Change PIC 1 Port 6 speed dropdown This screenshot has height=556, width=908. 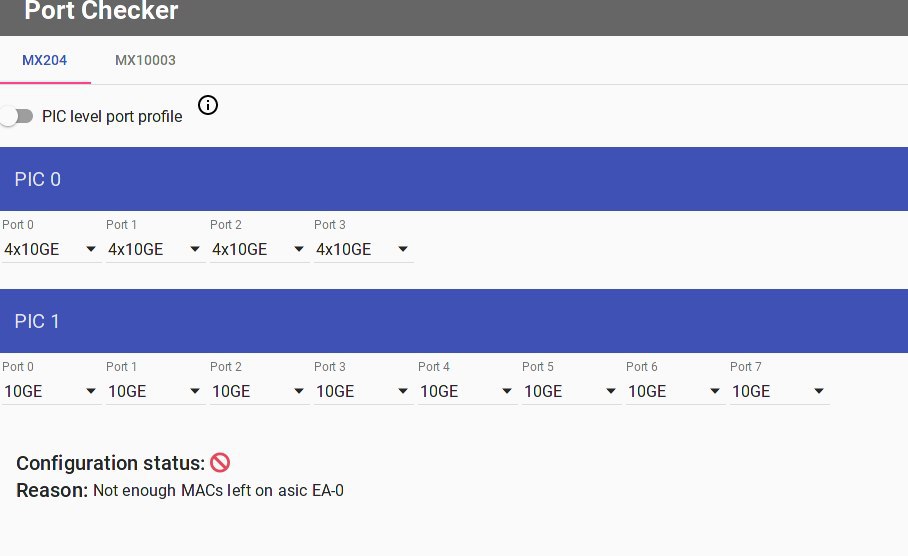coord(675,391)
